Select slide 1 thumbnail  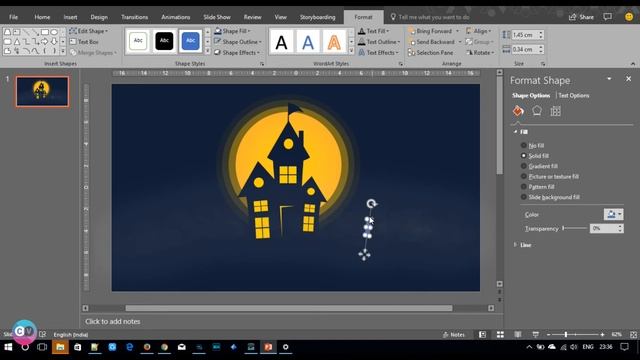click(42, 91)
